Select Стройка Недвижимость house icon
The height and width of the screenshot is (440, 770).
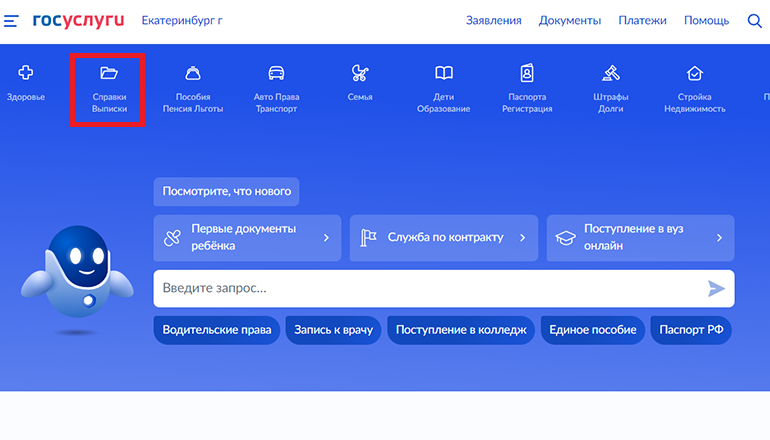pos(694,74)
